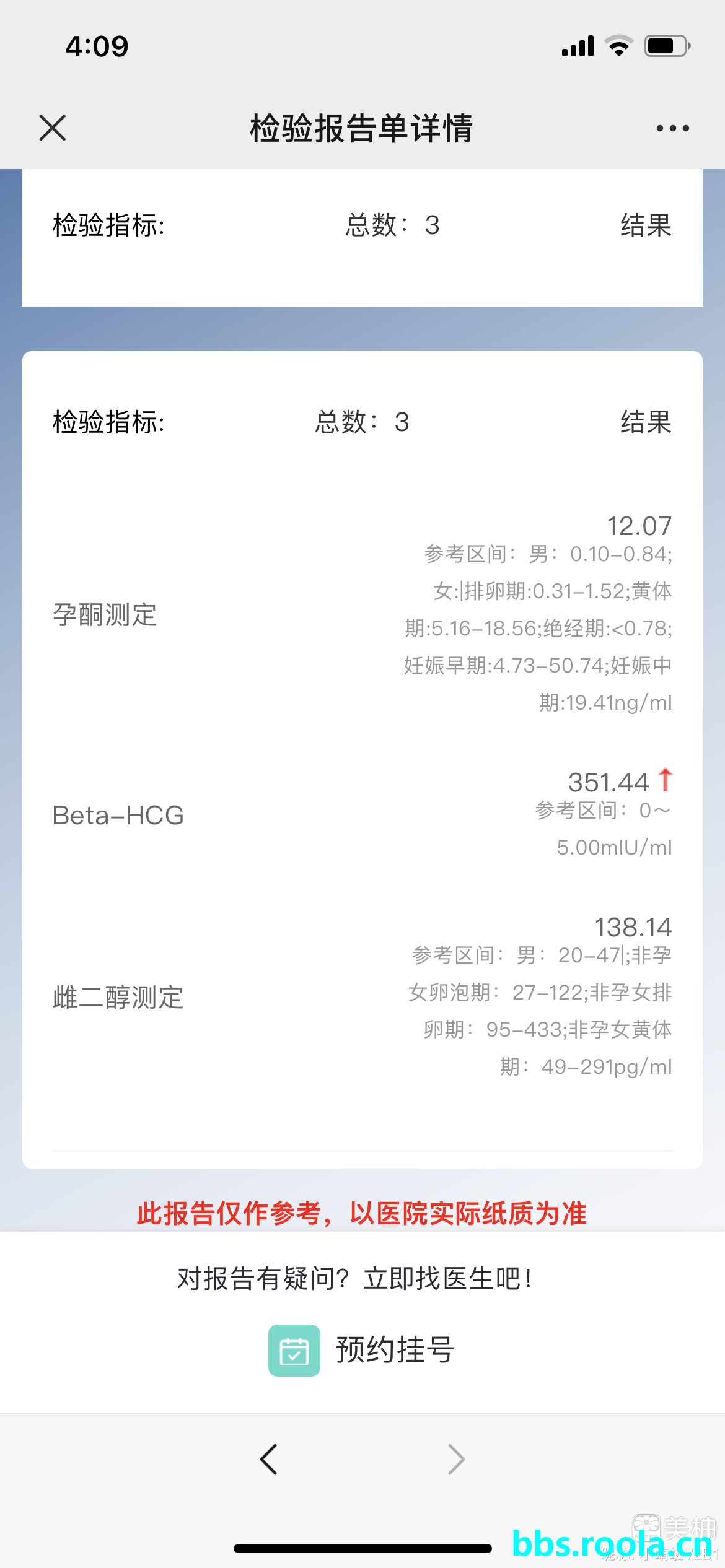Open the three-dot more options menu
725x1568 pixels.
[672, 128]
